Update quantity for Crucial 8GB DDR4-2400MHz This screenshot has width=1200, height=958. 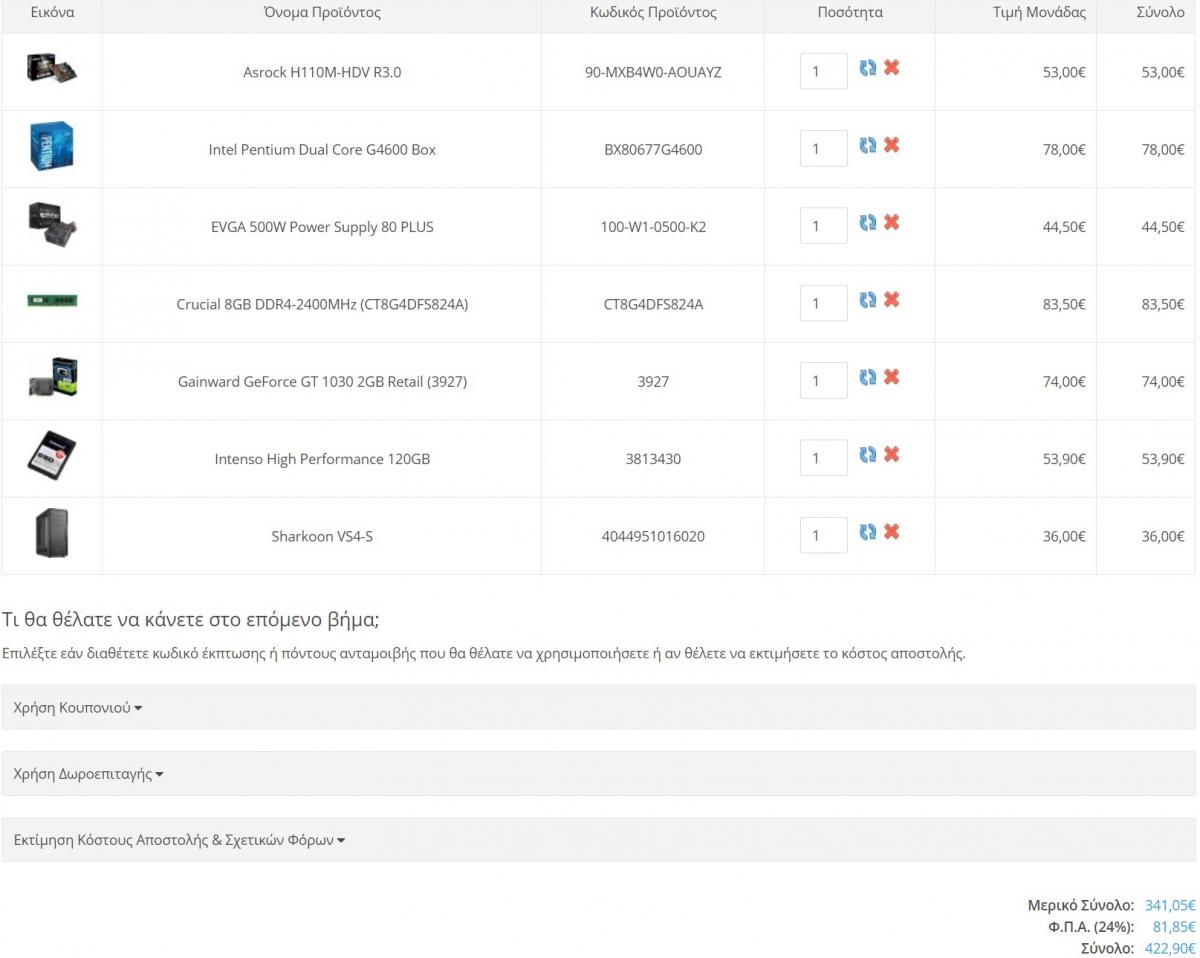point(868,300)
